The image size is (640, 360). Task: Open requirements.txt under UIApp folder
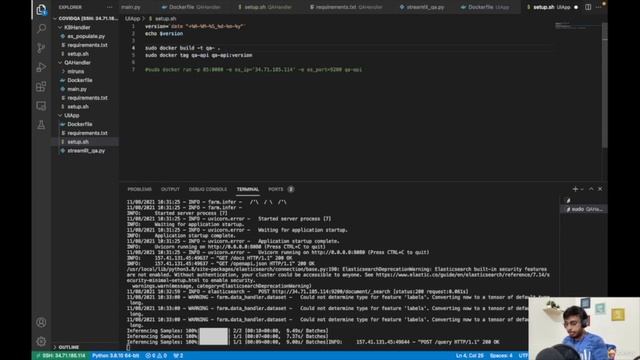(87, 133)
